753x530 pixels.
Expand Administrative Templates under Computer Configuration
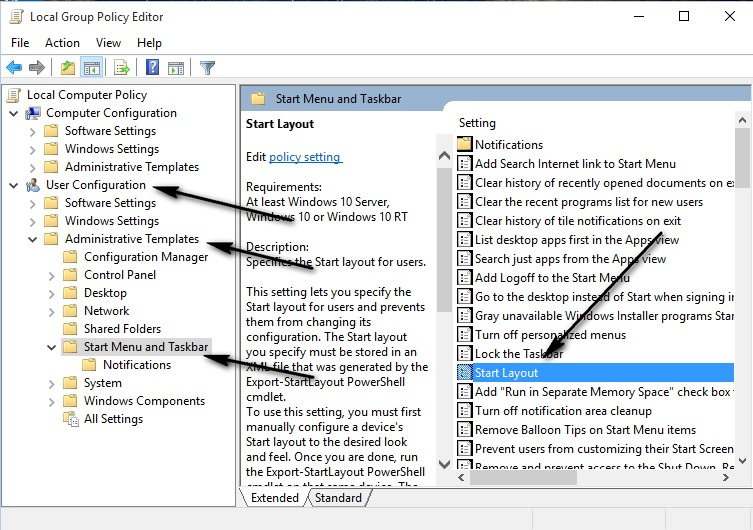tap(32, 168)
